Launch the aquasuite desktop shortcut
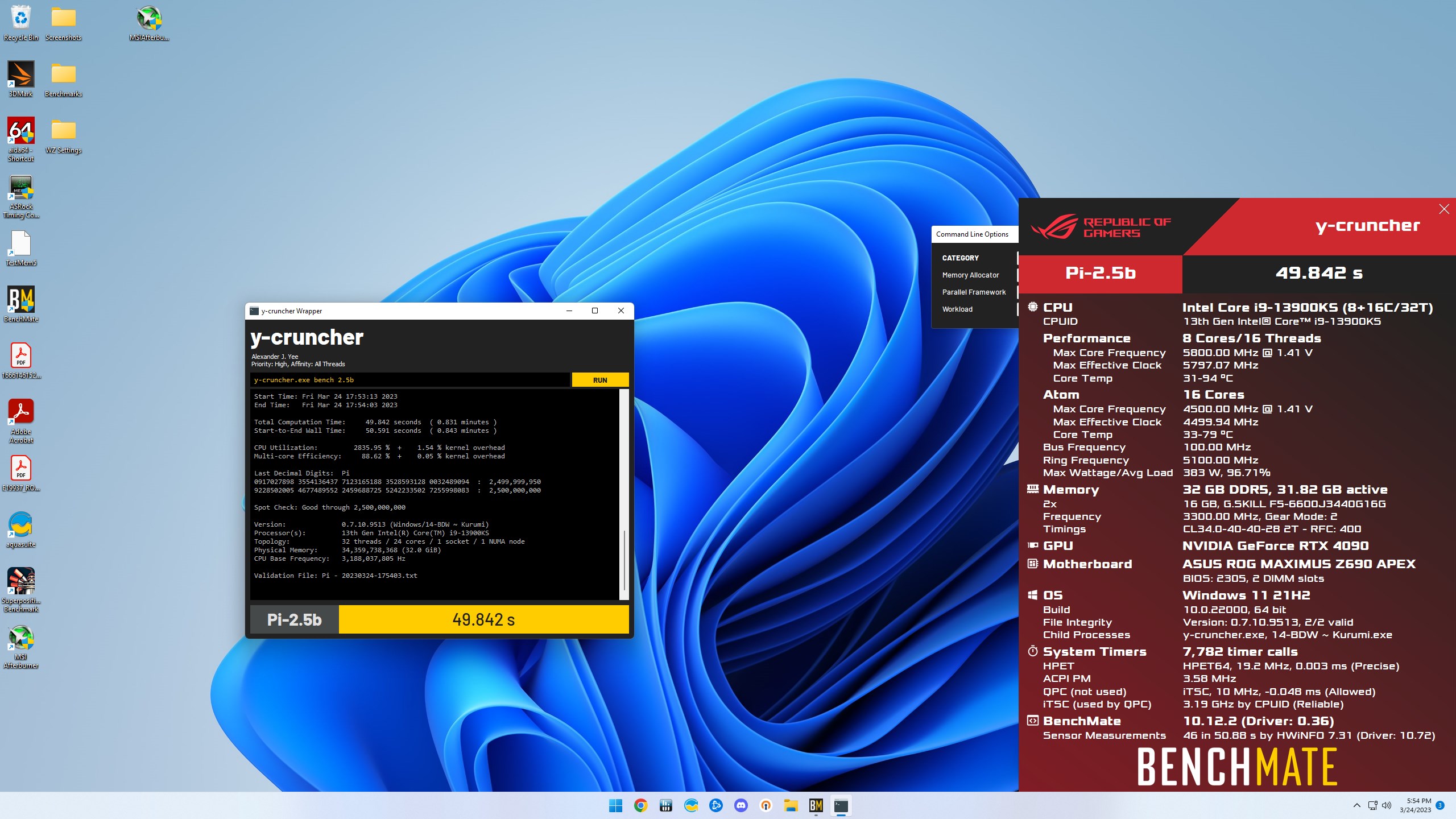Image resolution: width=1456 pixels, height=819 pixels. coord(20,530)
